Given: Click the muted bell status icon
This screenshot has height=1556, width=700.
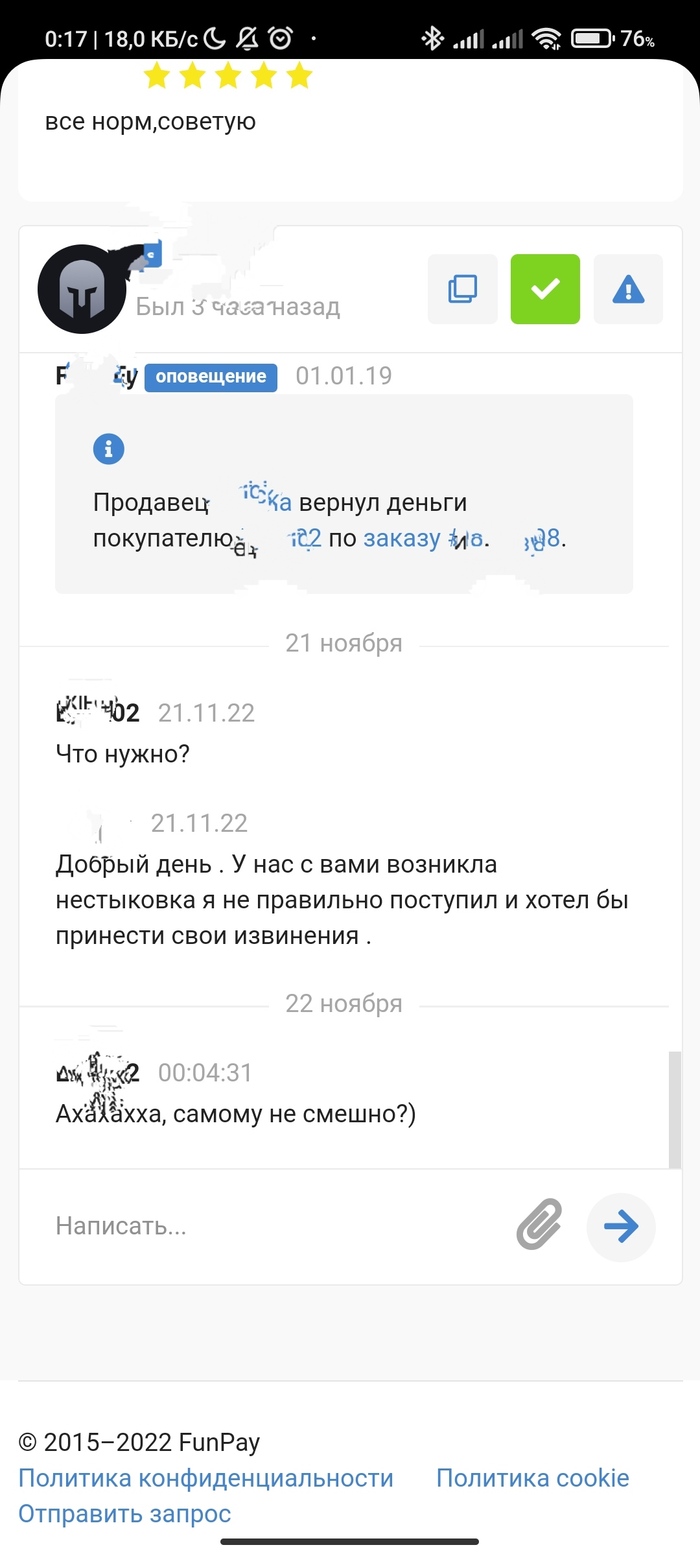Looking at the screenshot, I should [247, 39].
